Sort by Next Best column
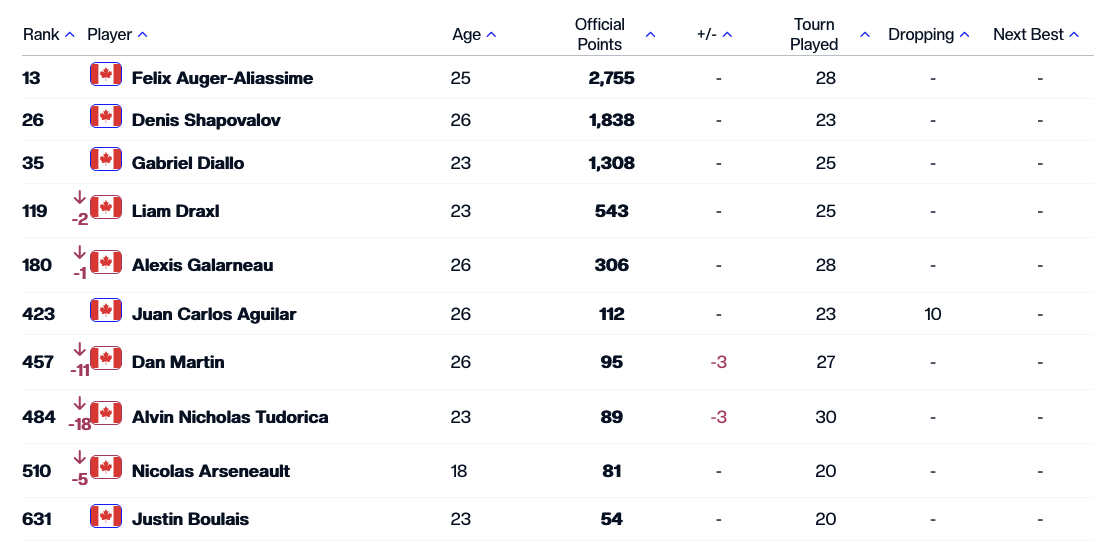The height and width of the screenshot is (560, 1114). (x=1074, y=35)
